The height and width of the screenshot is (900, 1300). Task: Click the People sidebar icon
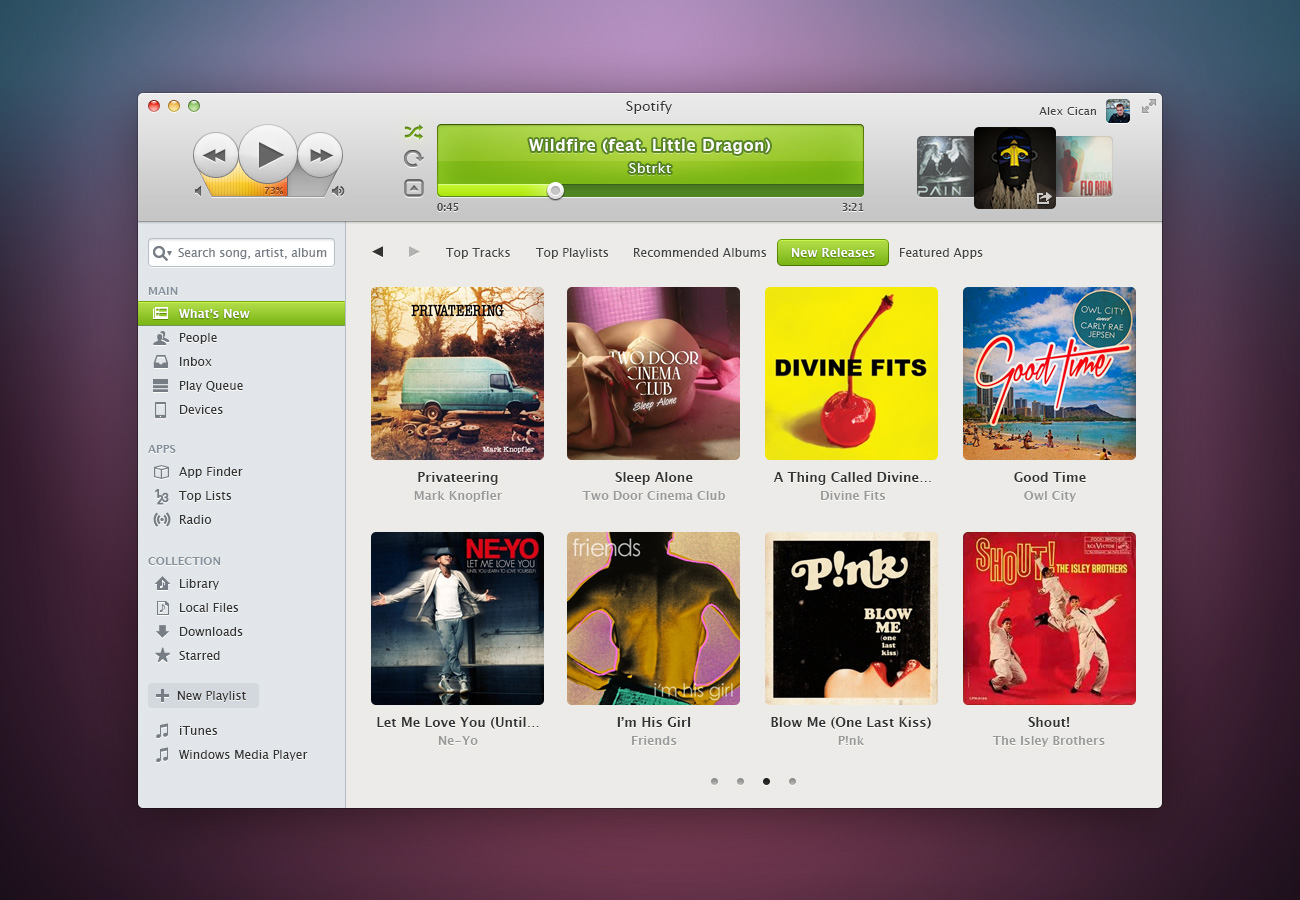point(160,338)
